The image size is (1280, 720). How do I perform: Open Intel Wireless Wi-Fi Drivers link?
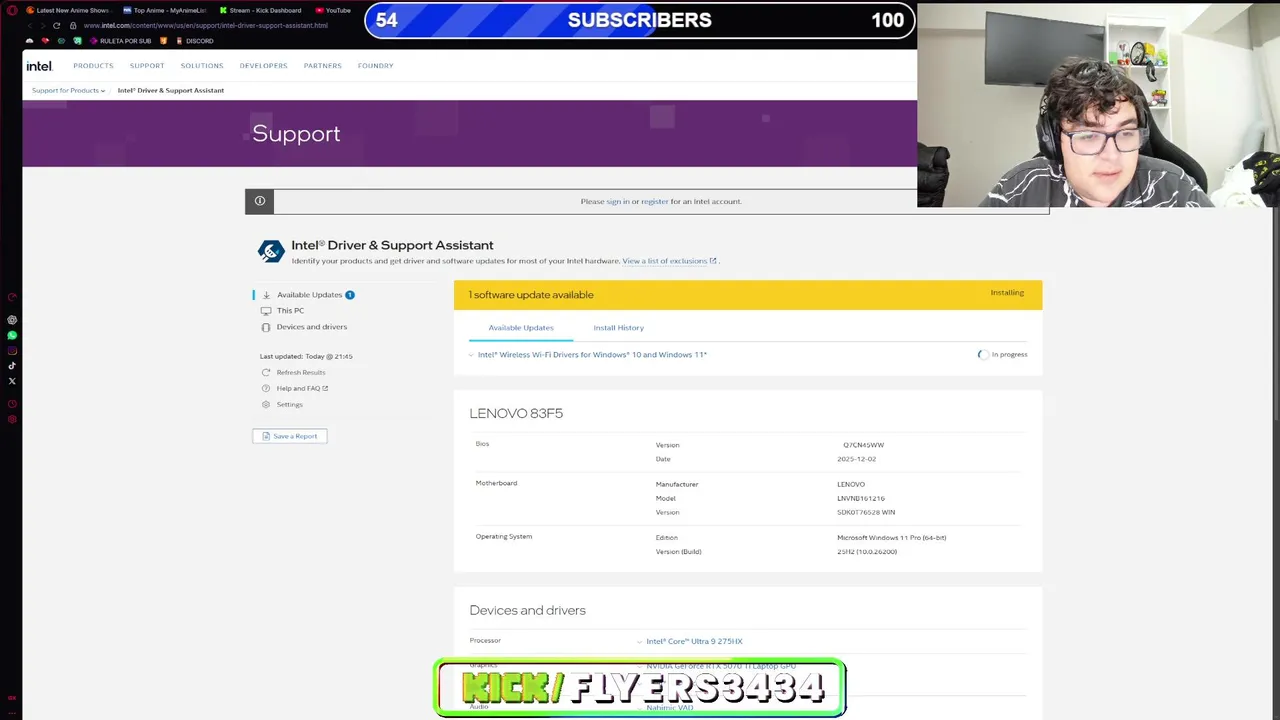[592, 355]
